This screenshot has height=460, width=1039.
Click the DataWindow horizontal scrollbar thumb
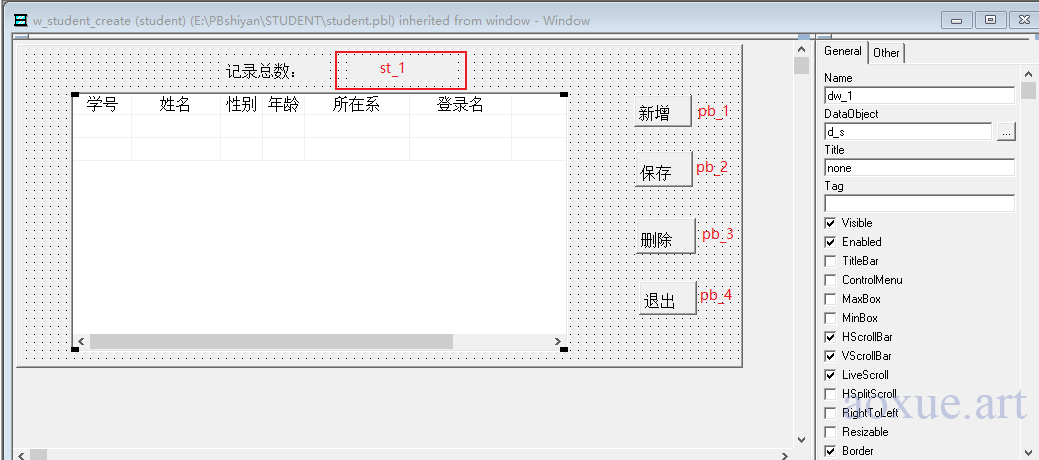[x=271, y=341]
